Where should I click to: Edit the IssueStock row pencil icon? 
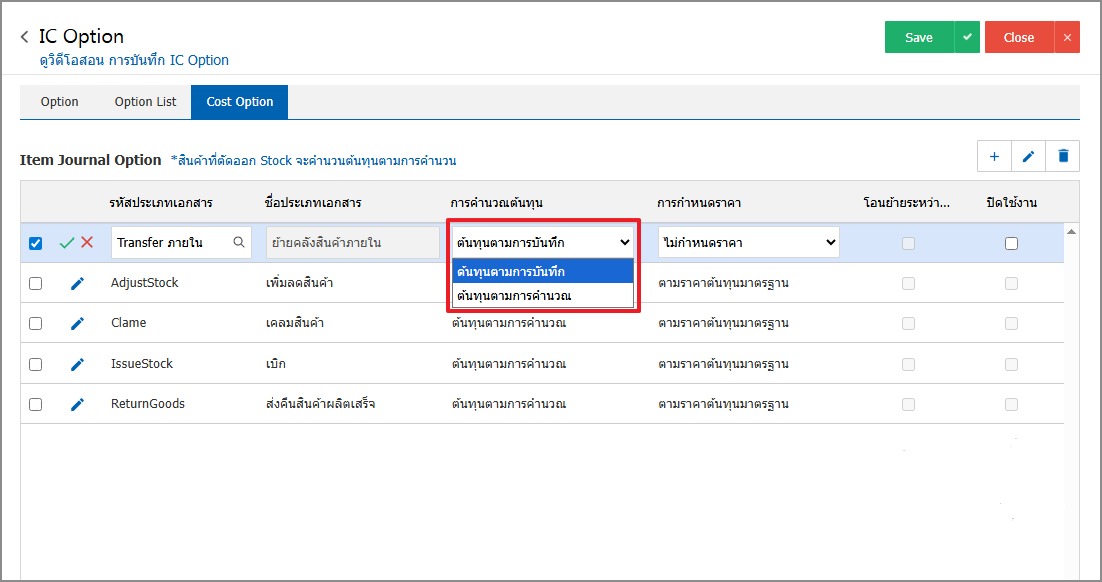(77, 364)
